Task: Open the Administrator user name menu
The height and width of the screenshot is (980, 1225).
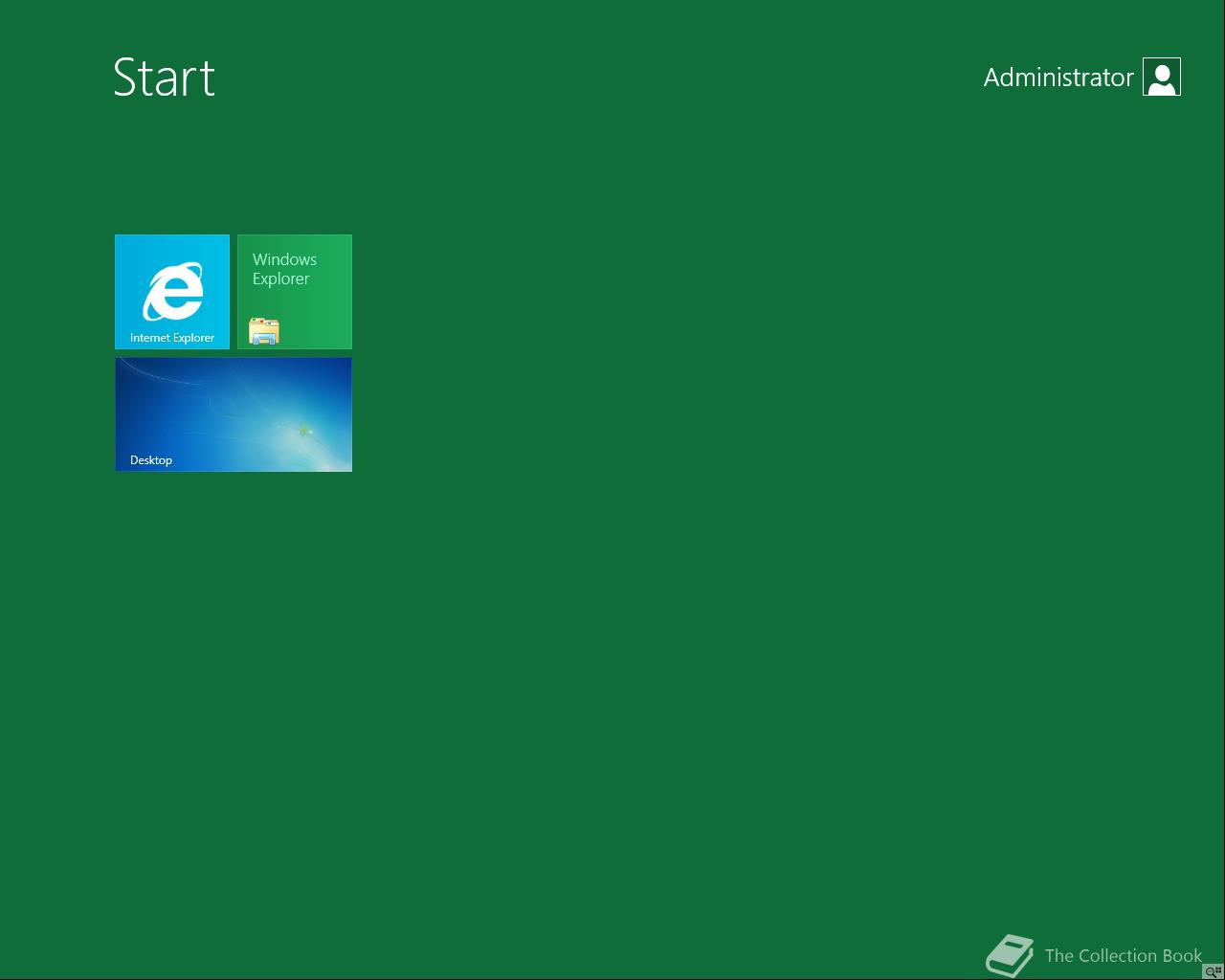Action: pos(1058,78)
